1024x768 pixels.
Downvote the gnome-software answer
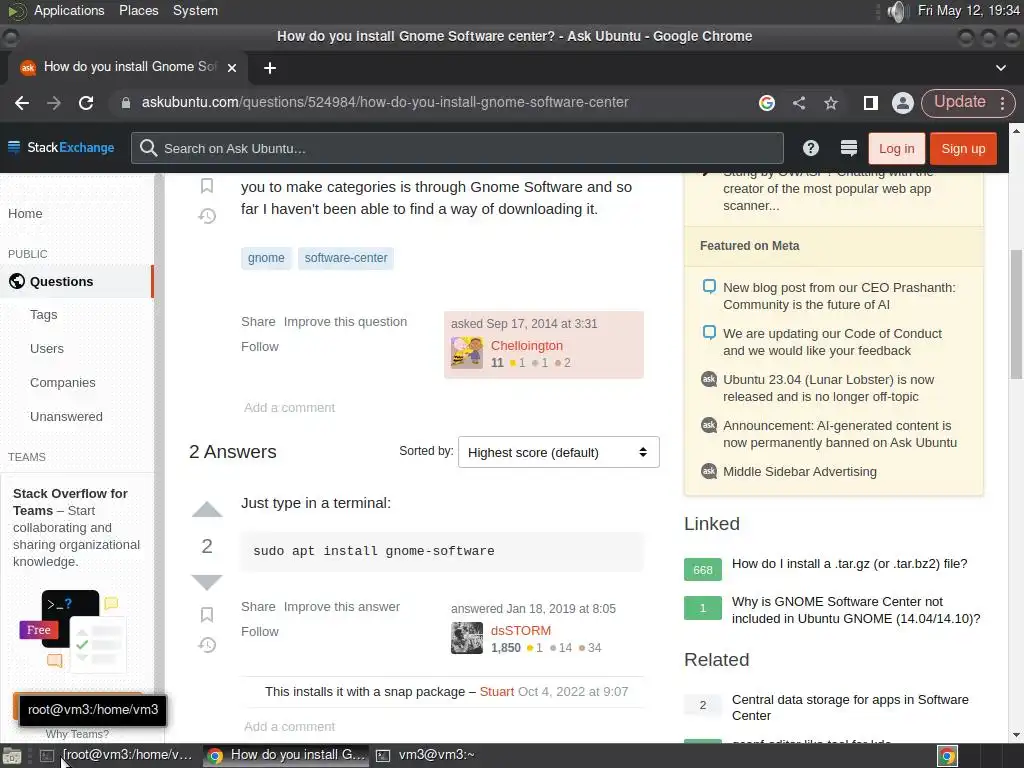click(x=207, y=581)
